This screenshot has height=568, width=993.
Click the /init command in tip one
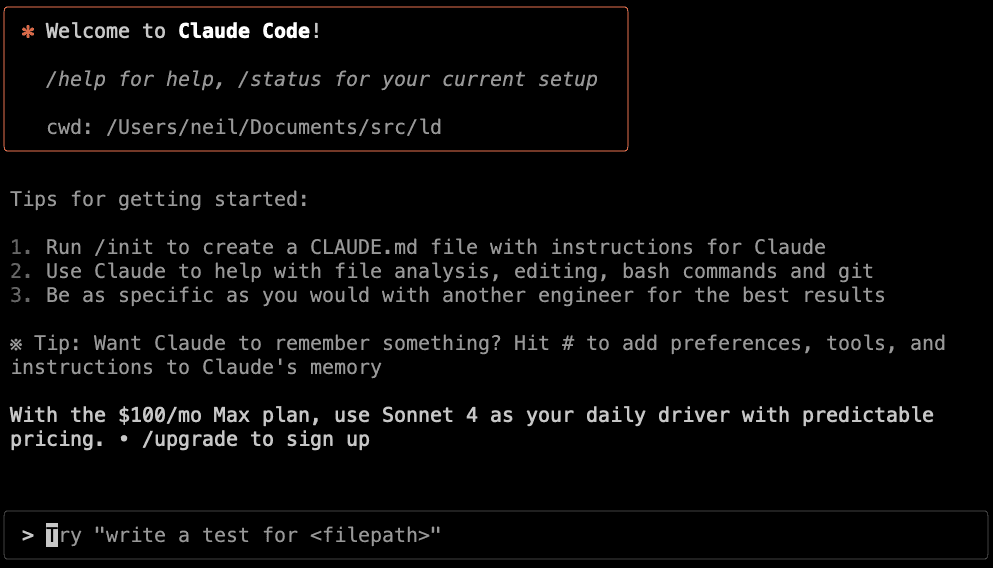[x=123, y=247]
